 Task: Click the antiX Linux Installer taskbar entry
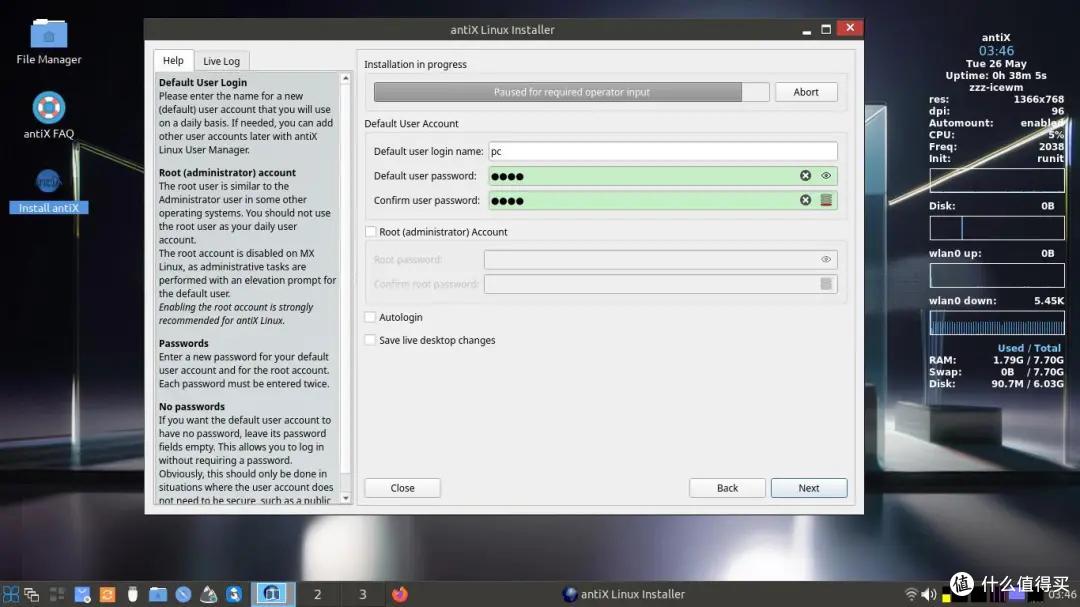pos(623,594)
